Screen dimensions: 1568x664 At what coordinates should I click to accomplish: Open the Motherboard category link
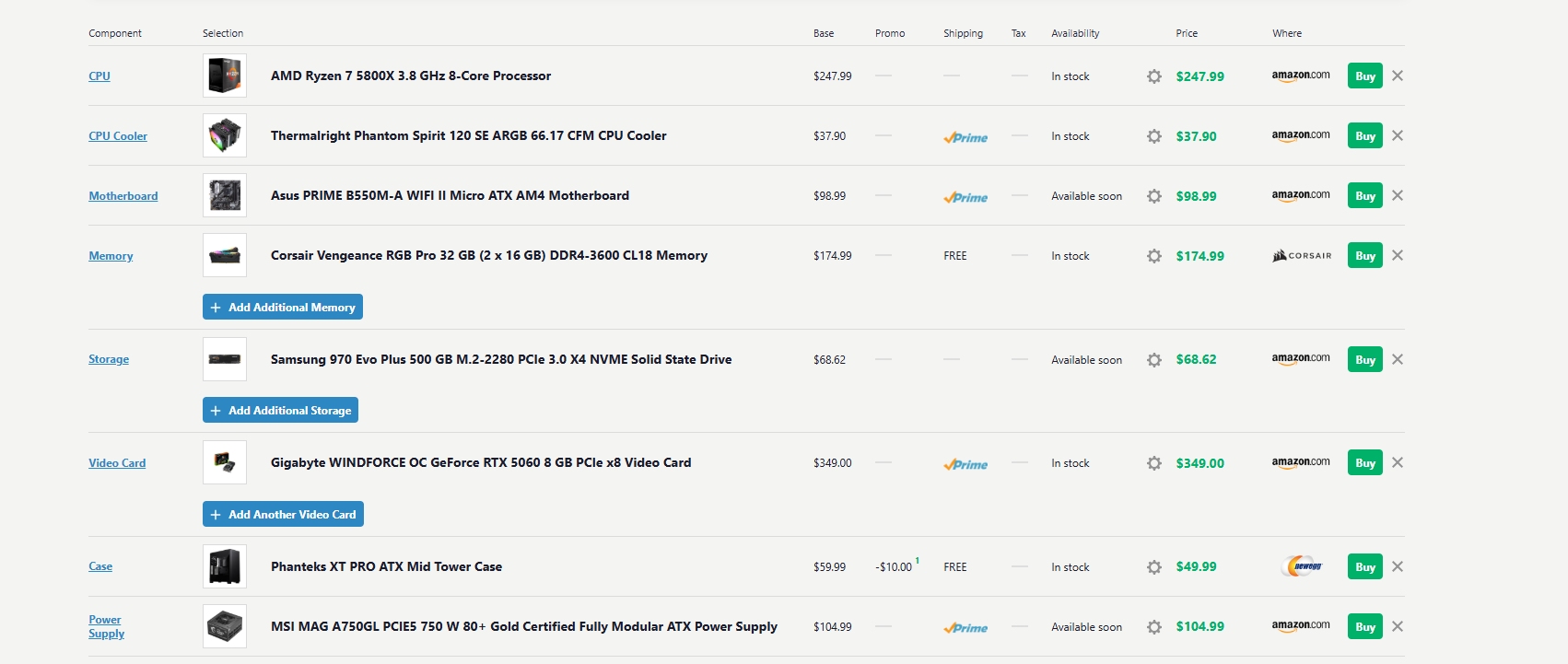[x=123, y=196]
